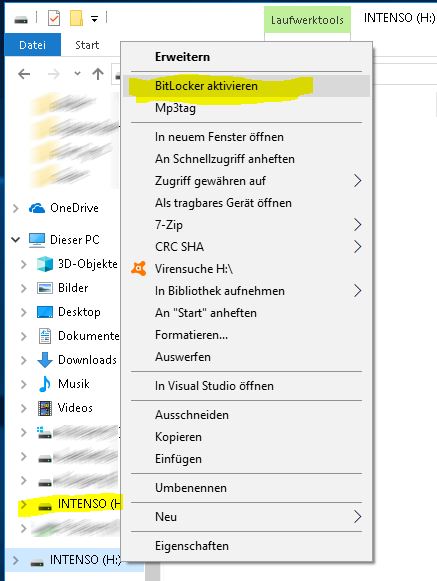Expand the Musik folder node
The width and height of the screenshot is (437, 581).
click(x=23, y=384)
